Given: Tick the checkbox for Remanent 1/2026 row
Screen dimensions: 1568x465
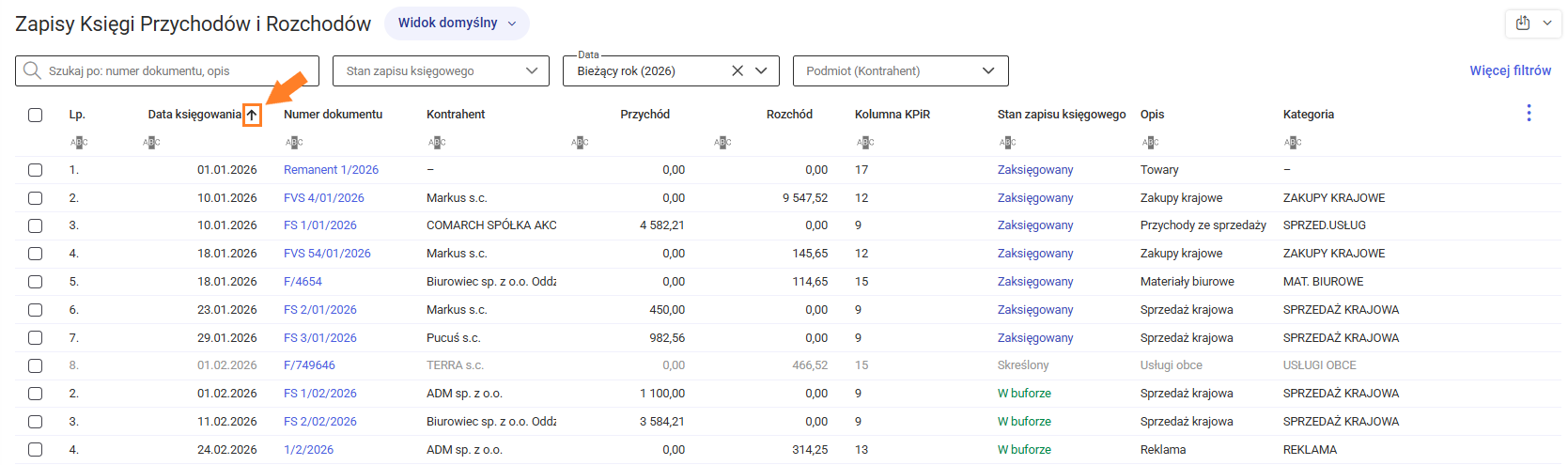Looking at the screenshot, I should coord(36,170).
